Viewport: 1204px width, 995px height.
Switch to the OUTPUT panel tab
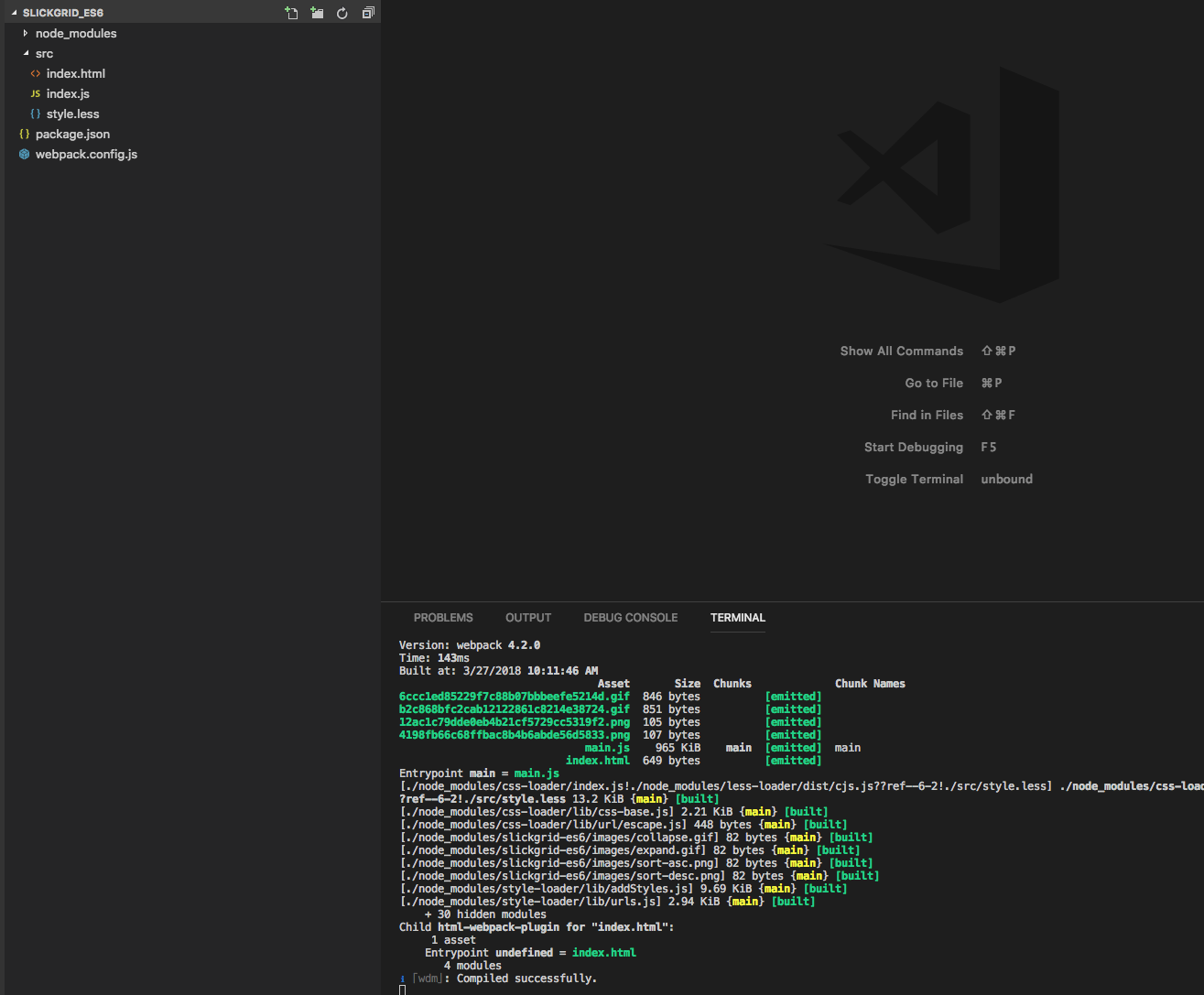tap(528, 618)
